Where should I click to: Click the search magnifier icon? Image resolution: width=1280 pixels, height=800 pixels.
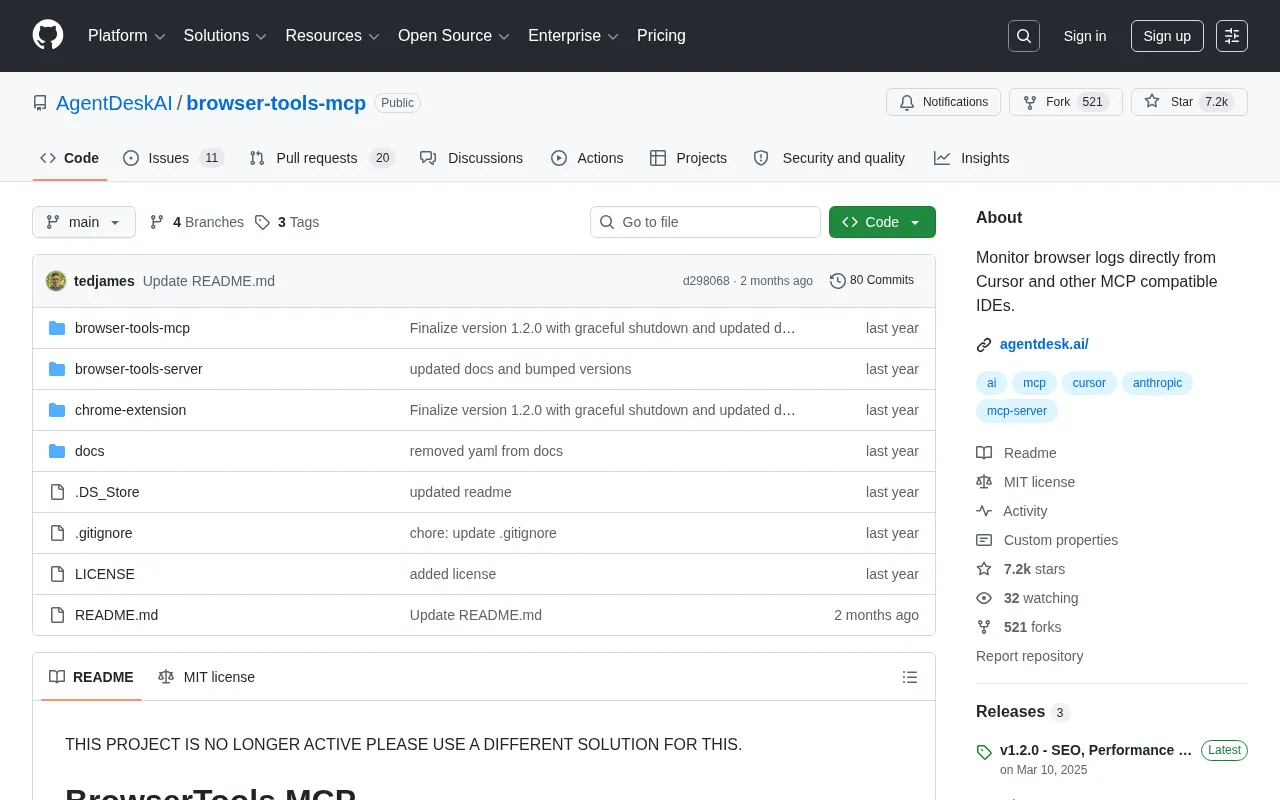[1024, 36]
